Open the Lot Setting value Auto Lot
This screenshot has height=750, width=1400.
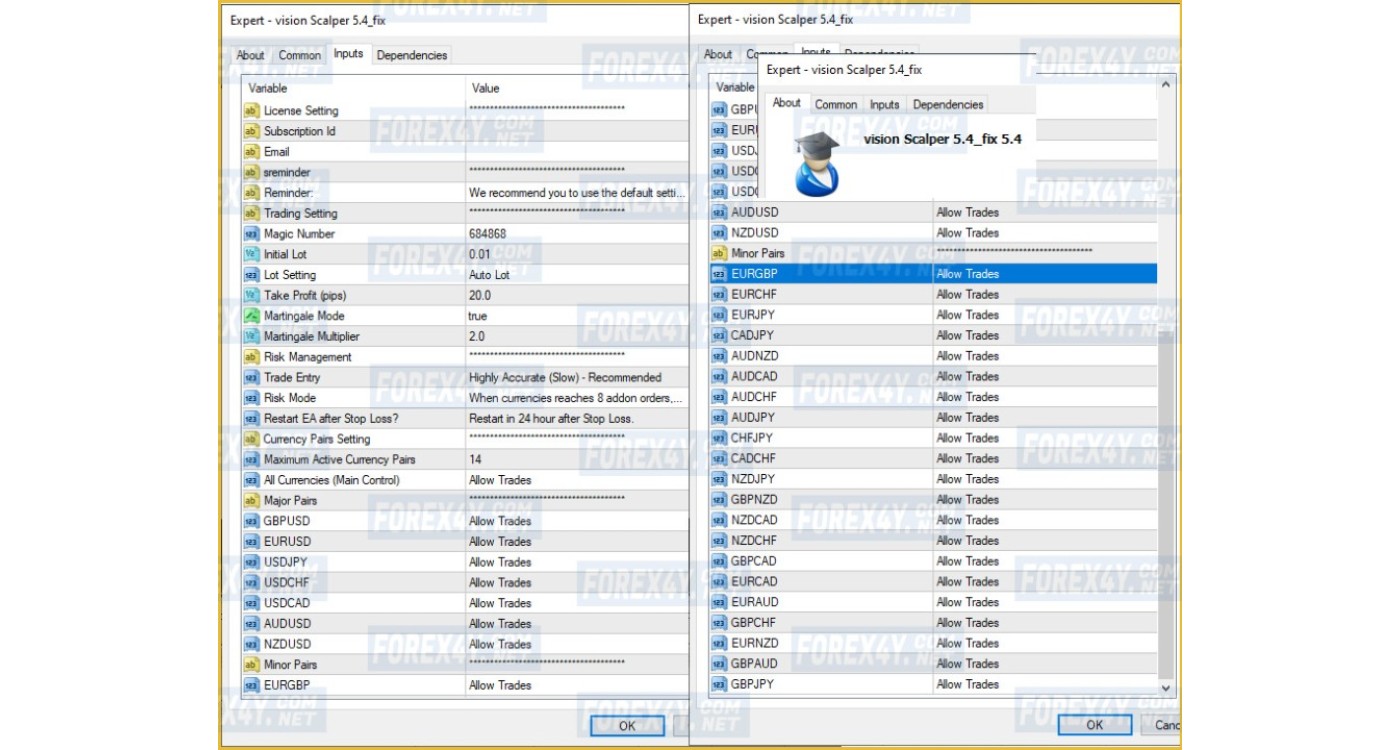(575, 275)
